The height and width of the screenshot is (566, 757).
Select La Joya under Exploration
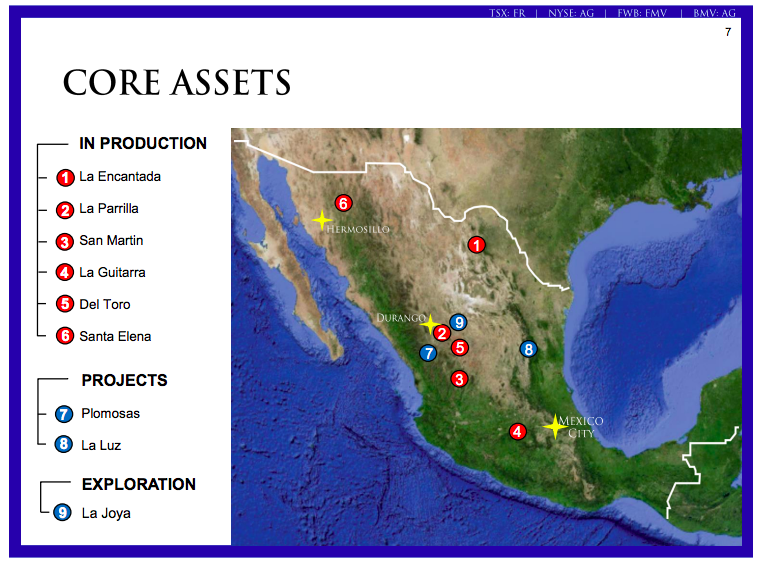(x=106, y=514)
